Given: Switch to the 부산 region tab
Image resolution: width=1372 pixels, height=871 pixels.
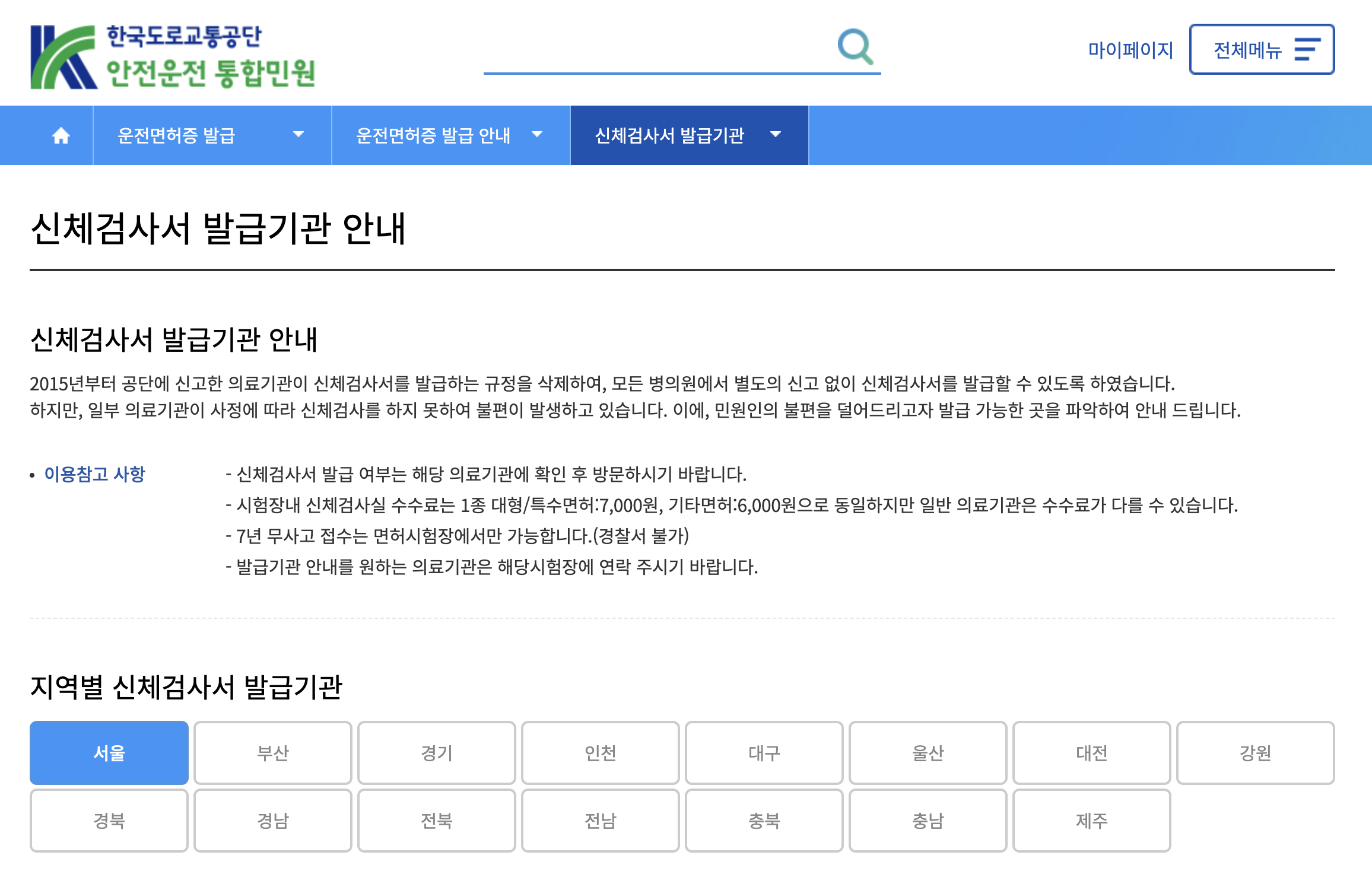Looking at the screenshot, I should pyautogui.click(x=273, y=753).
